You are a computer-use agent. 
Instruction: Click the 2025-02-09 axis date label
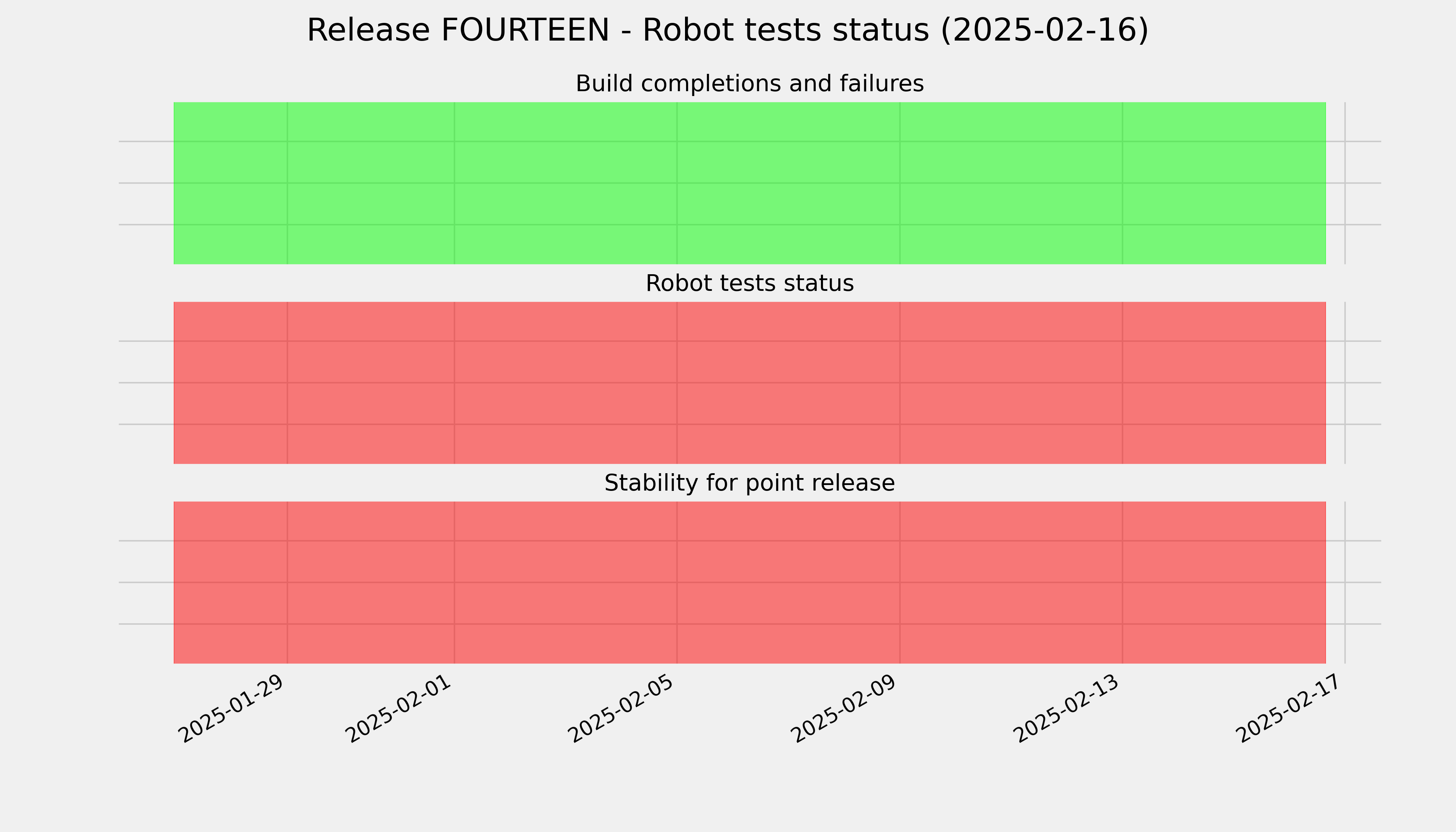coord(844,709)
